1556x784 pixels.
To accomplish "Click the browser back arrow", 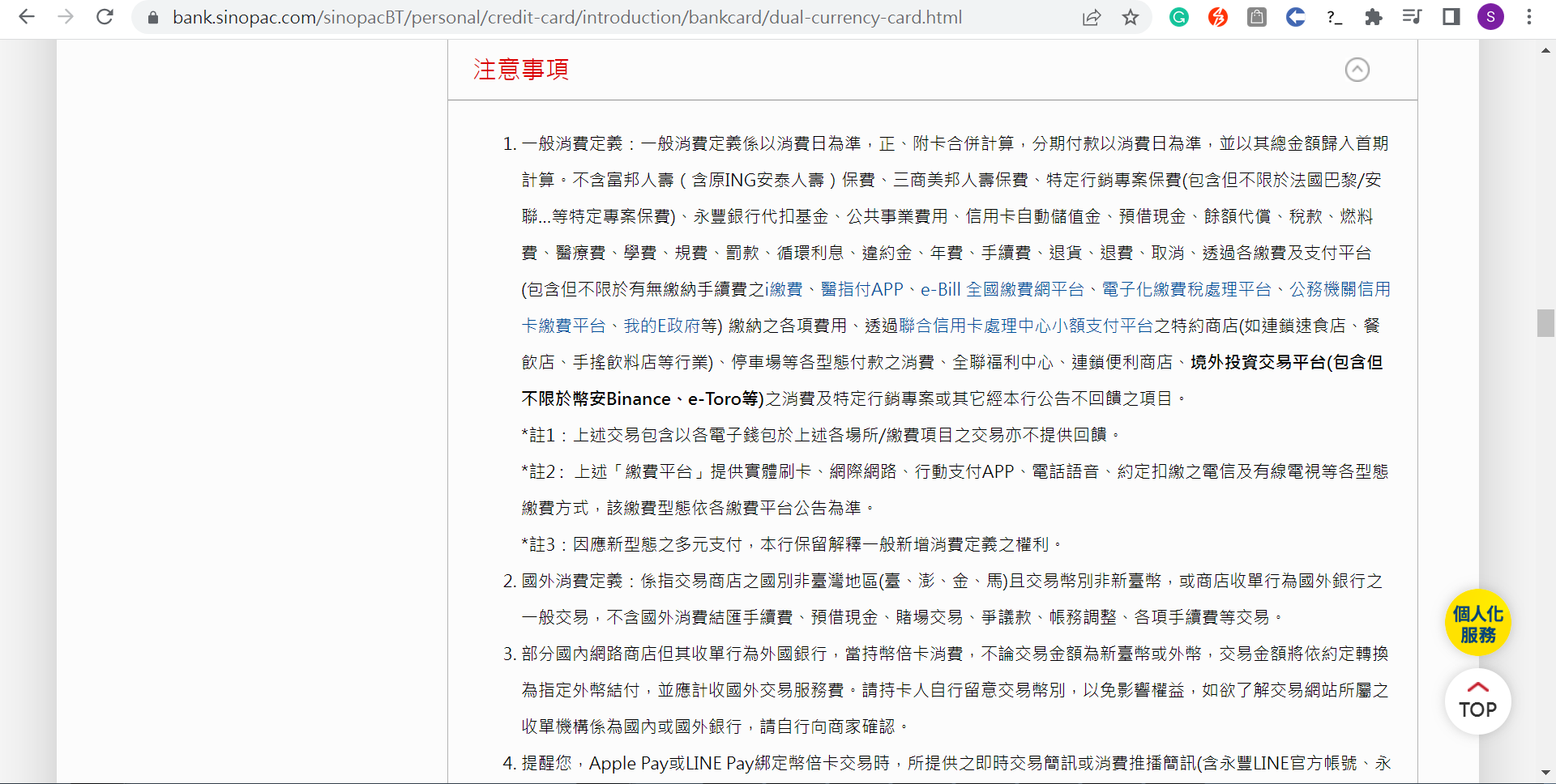I will pyautogui.click(x=27, y=17).
